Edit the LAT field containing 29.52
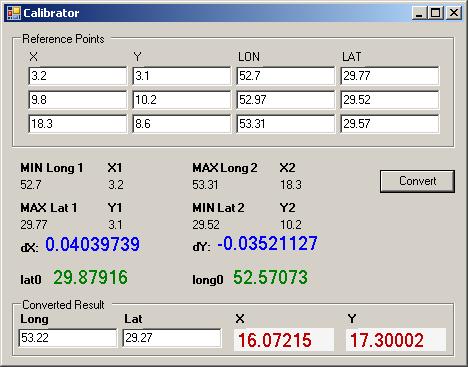 [389, 100]
